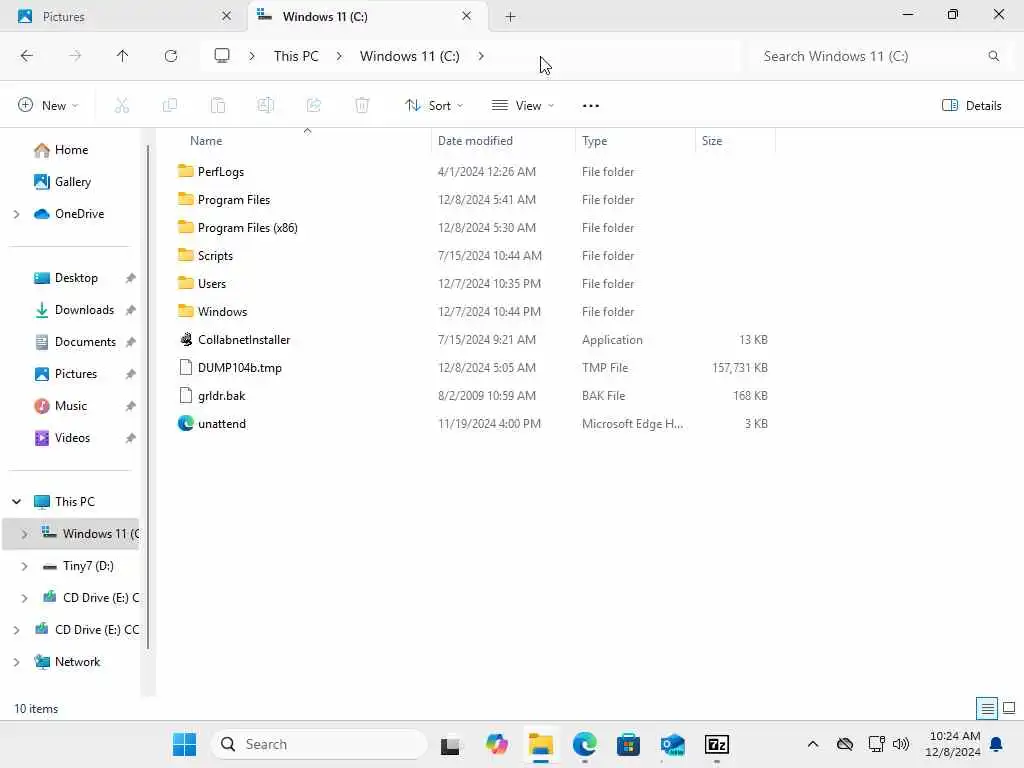The height and width of the screenshot is (768, 1024).
Task: Open the Sort dropdown menu
Action: point(434,105)
